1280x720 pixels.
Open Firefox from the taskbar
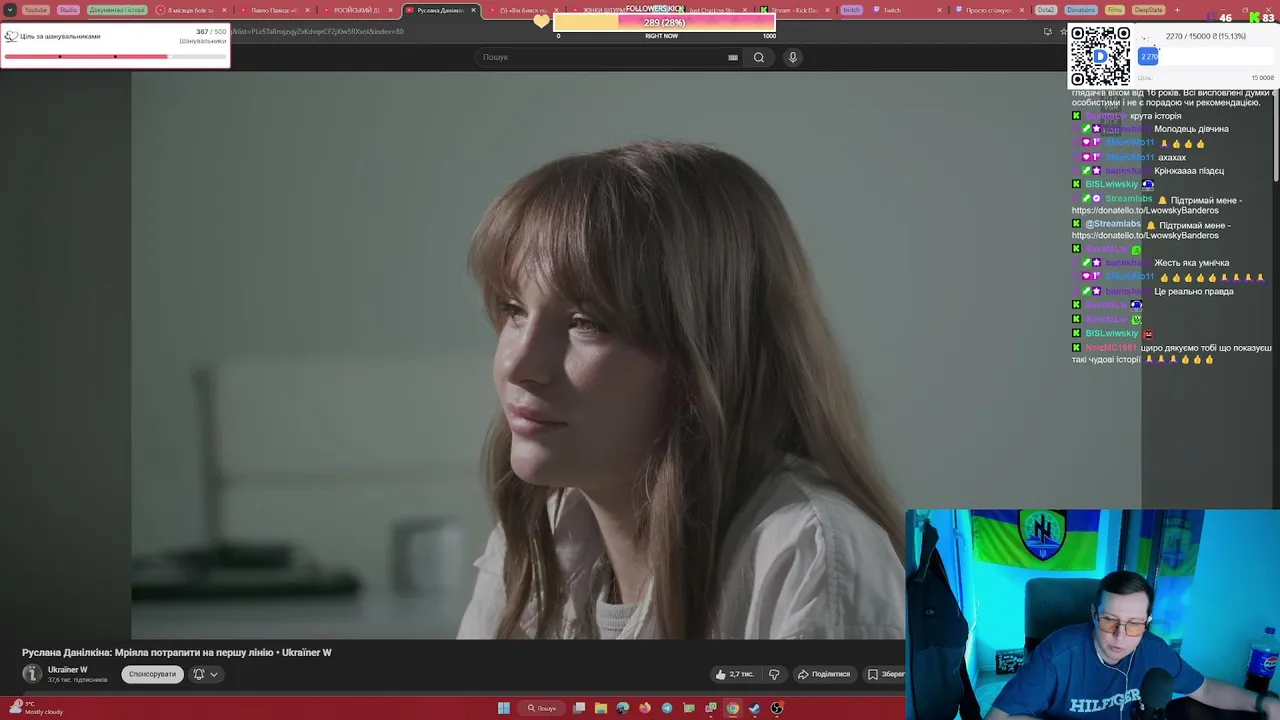(x=645, y=708)
